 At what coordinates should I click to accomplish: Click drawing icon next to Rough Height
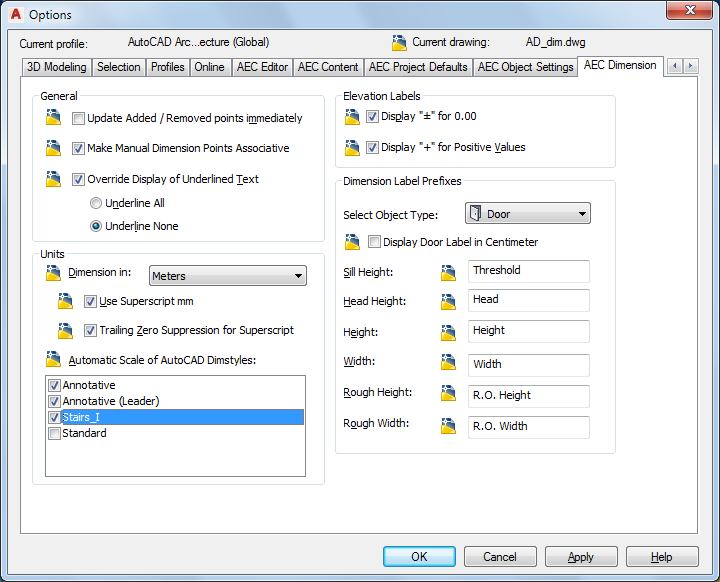click(448, 393)
